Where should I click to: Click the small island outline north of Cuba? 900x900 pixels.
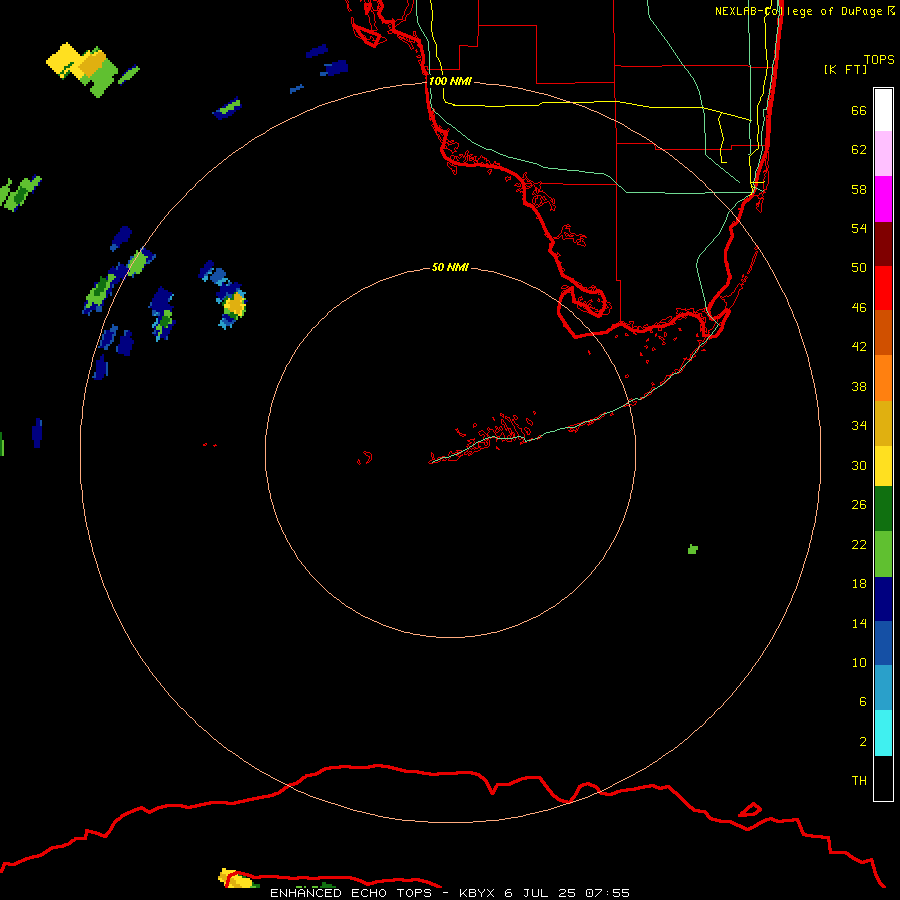(x=750, y=810)
